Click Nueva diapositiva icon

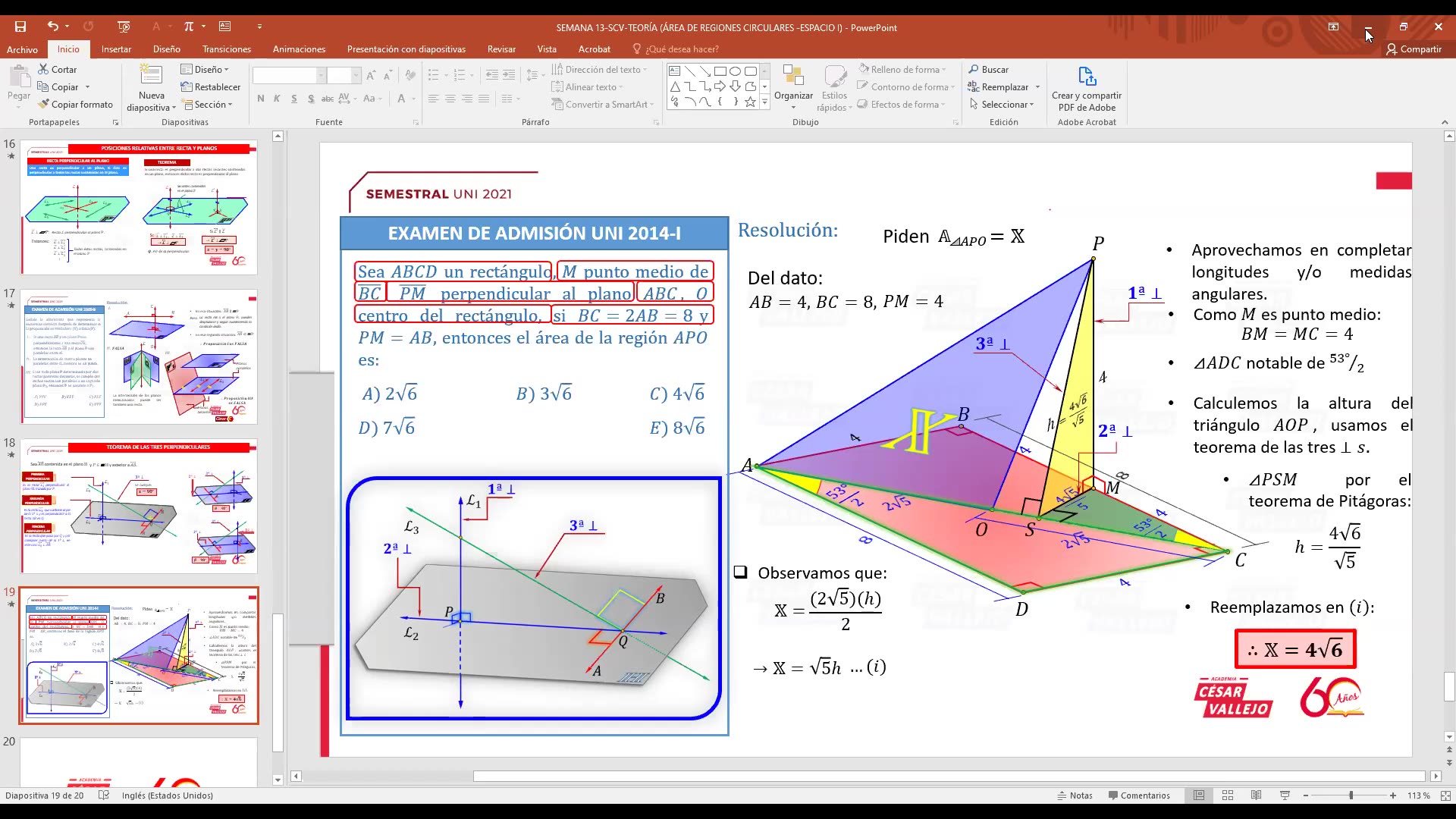coord(151,76)
